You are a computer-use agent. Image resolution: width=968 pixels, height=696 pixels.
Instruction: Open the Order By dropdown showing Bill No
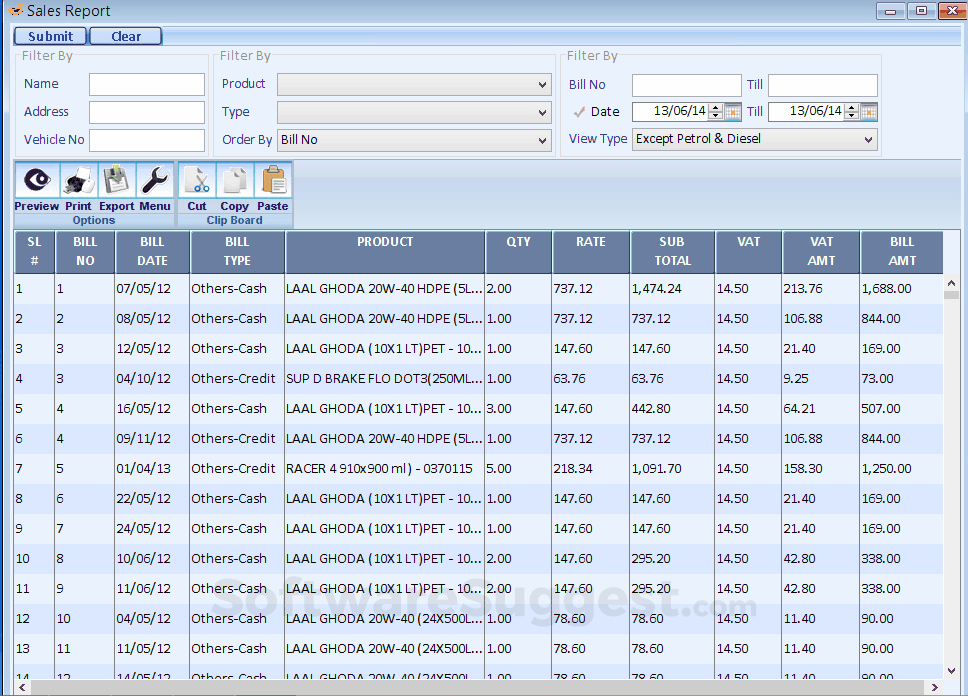coord(540,140)
